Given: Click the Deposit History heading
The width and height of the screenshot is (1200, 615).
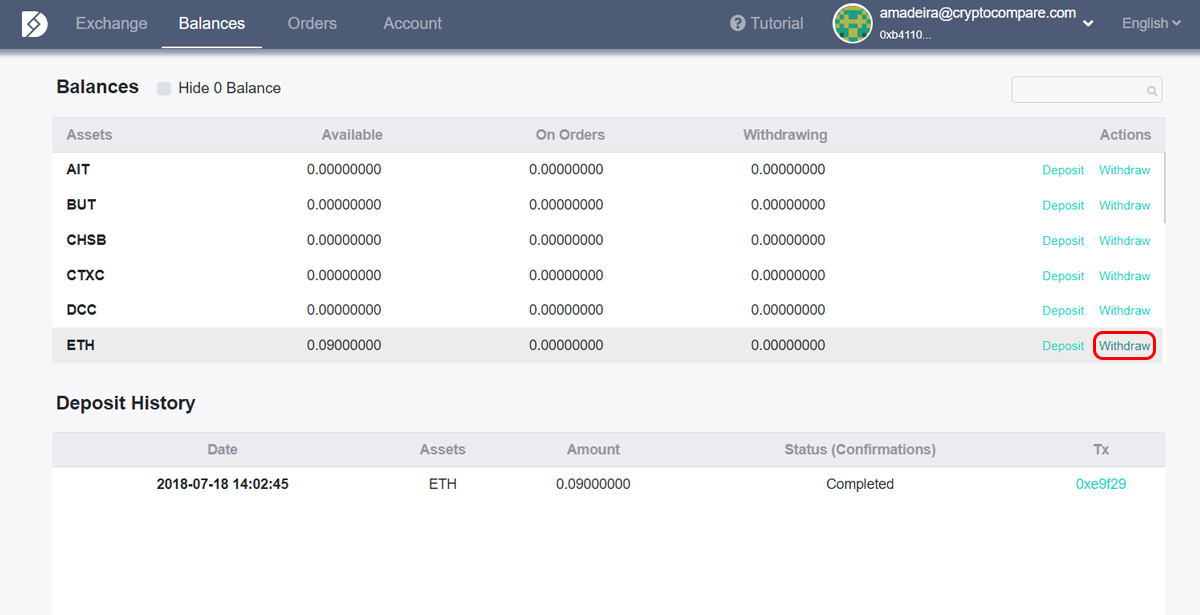Looking at the screenshot, I should pyautogui.click(x=126, y=403).
